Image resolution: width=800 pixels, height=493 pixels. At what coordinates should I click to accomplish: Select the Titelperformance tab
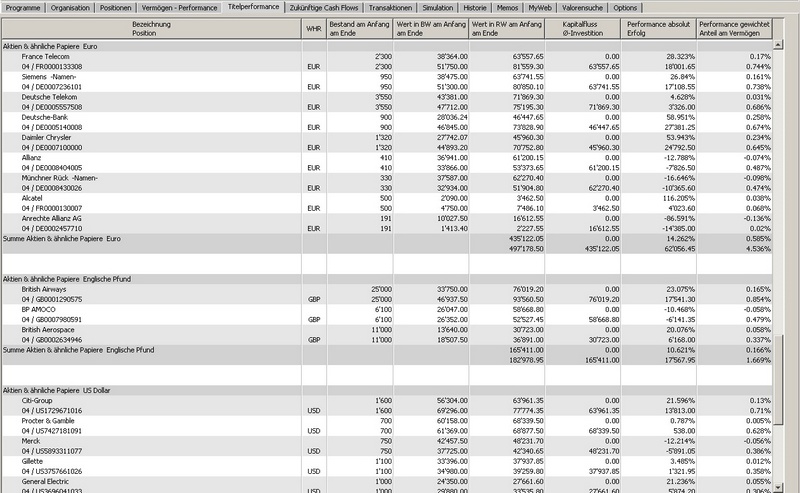point(253,7)
